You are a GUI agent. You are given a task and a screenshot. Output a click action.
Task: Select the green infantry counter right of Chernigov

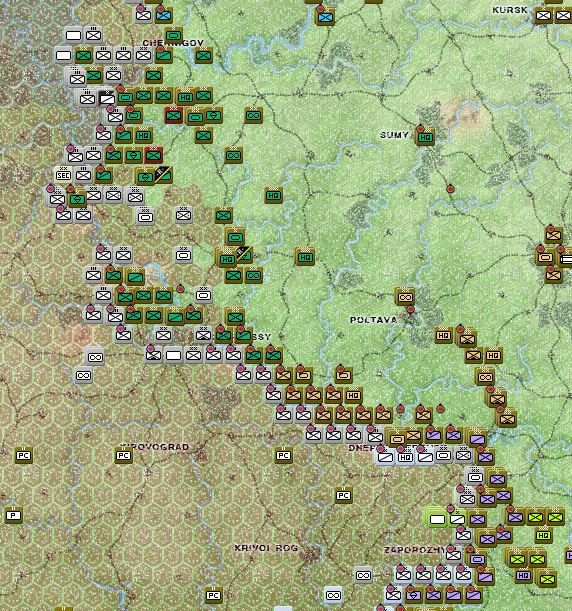click(203, 56)
